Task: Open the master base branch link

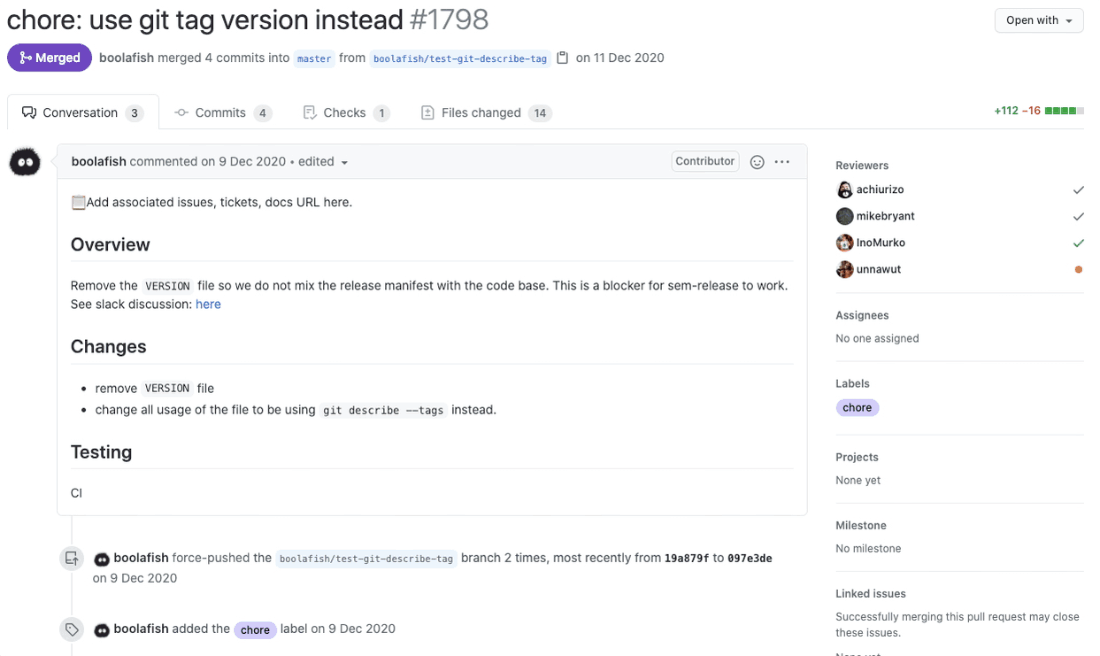Action: 314,58
